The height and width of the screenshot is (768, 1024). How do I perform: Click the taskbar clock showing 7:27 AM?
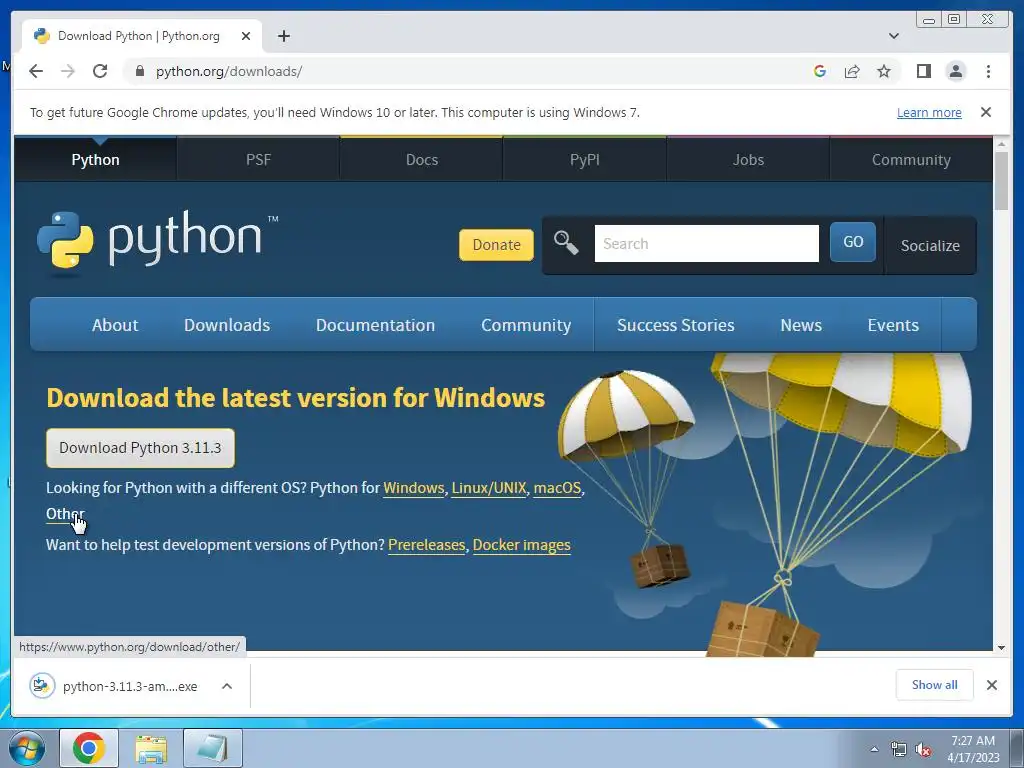click(973, 748)
